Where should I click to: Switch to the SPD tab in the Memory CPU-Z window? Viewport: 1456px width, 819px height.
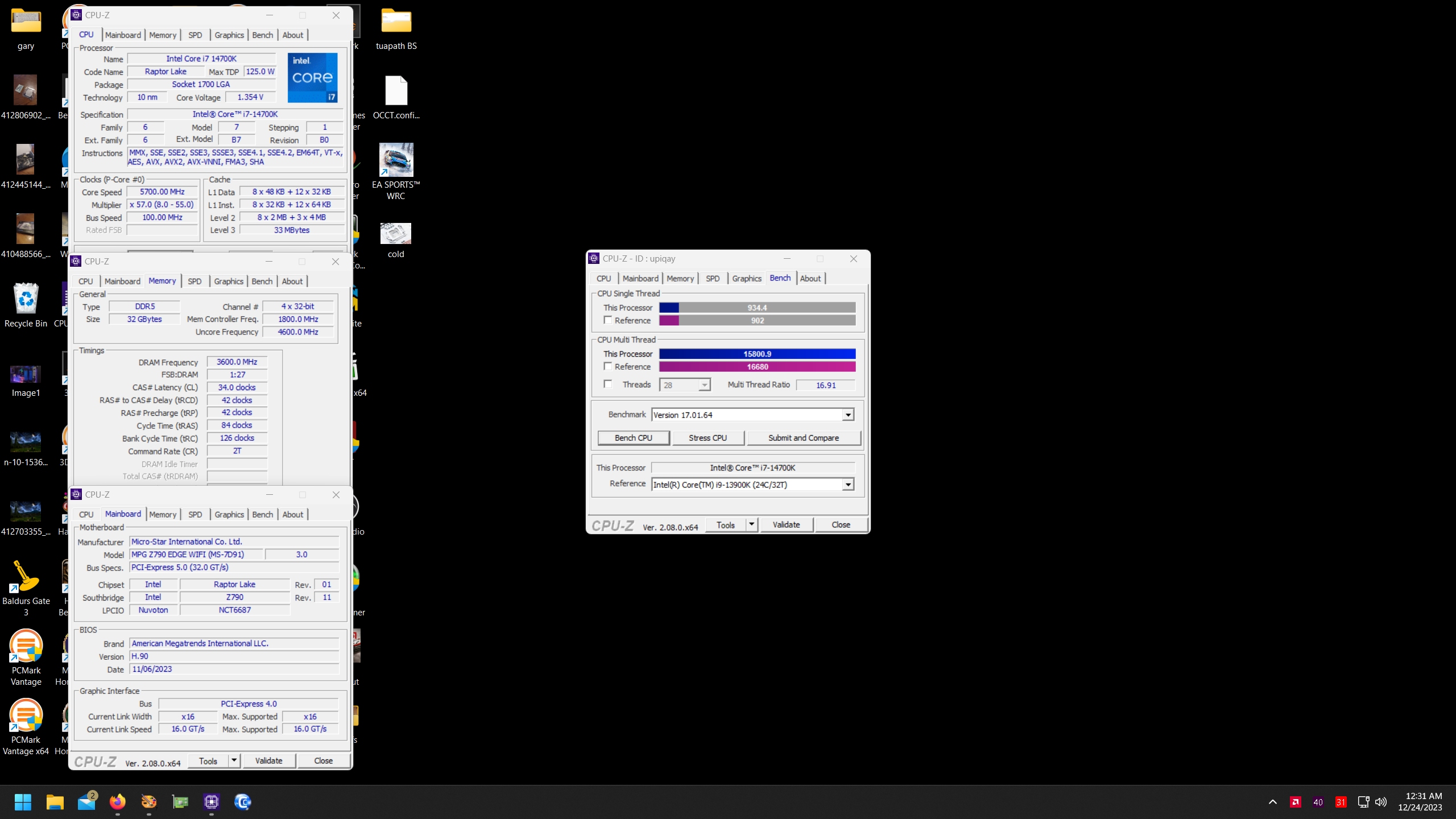tap(195, 281)
